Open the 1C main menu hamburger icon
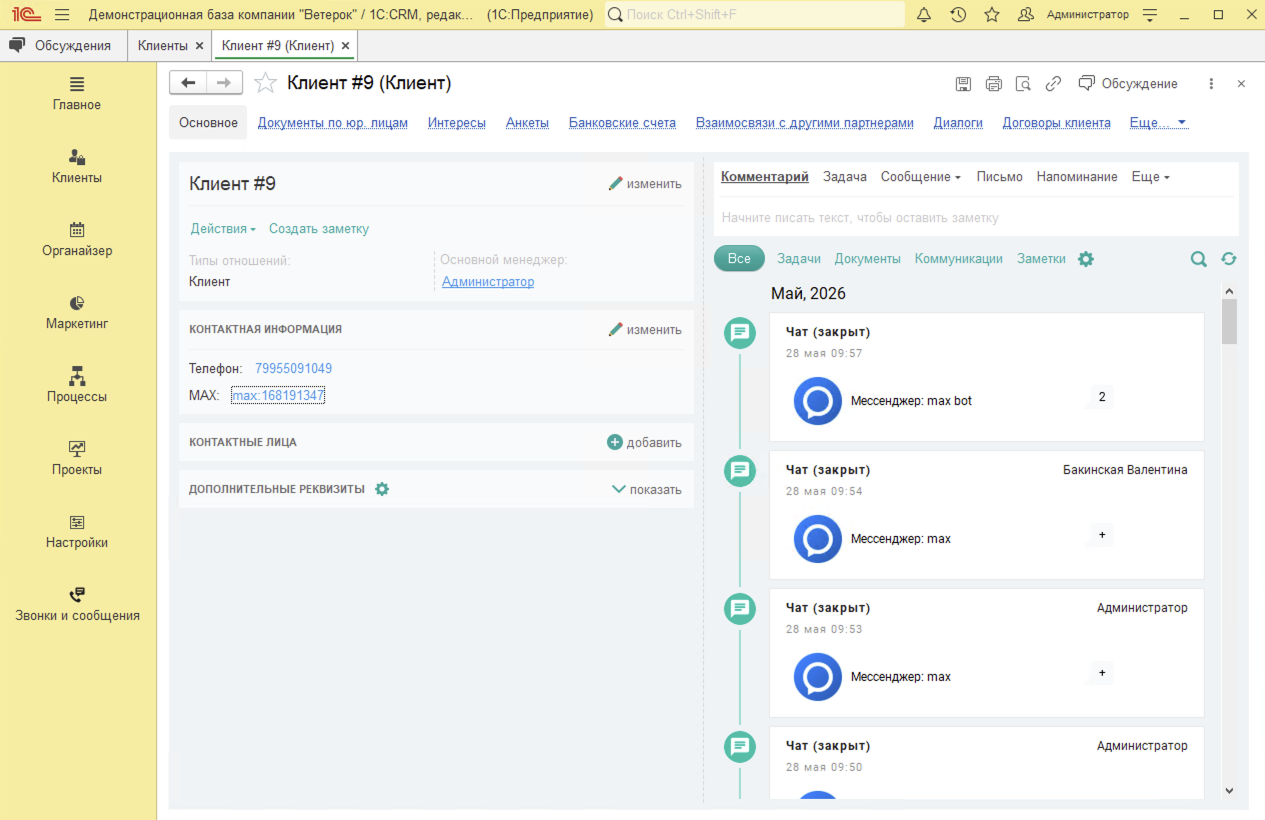 pyautogui.click(x=62, y=15)
